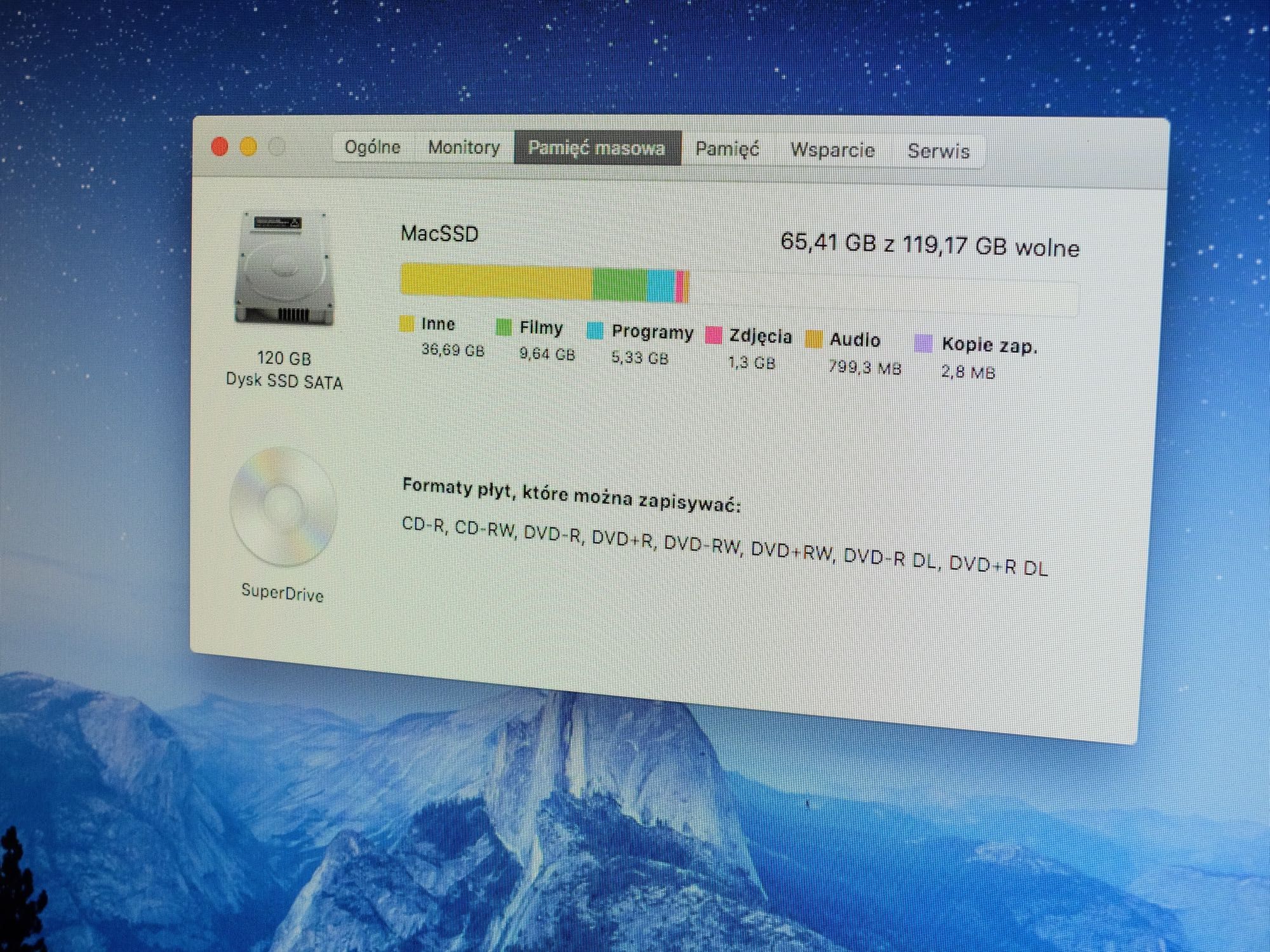1270x952 pixels.
Task: Click the '1,3 GB' value
Action: click(x=752, y=363)
